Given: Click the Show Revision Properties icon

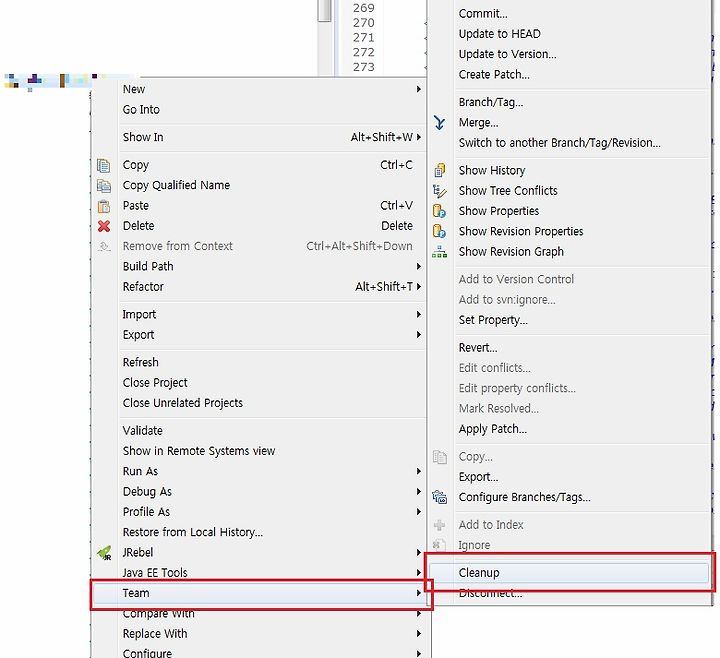Looking at the screenshot, I should click(x=439, y=231).
